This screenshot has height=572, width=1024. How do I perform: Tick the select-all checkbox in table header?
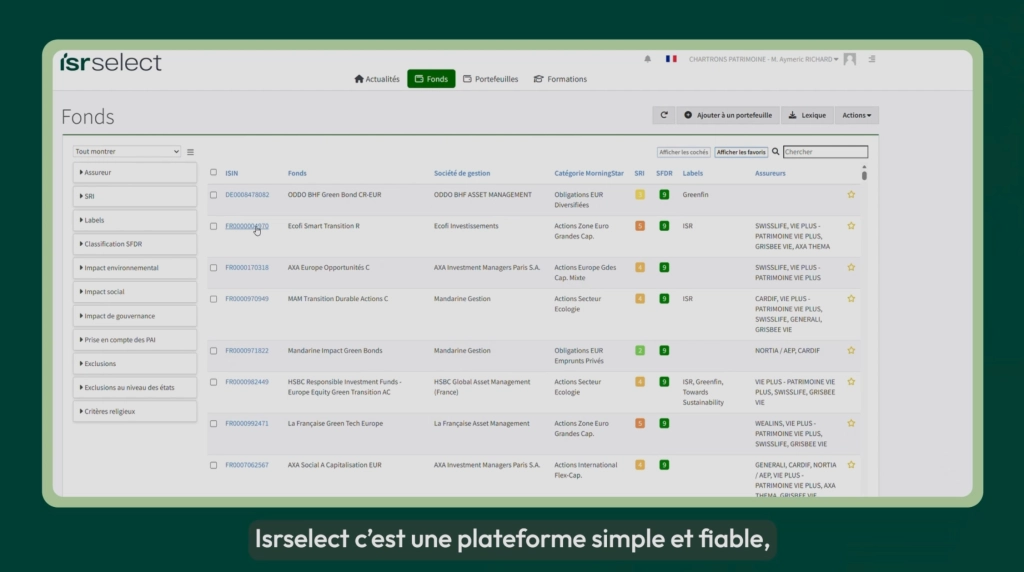click(x=214, y=172)
